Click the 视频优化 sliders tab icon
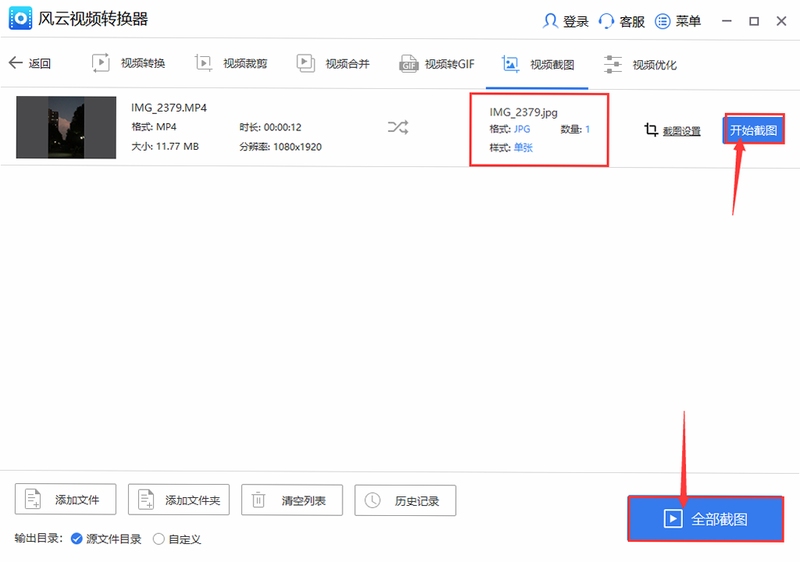Viewport: 800px width, 562px height. click(x=613, y=64)
